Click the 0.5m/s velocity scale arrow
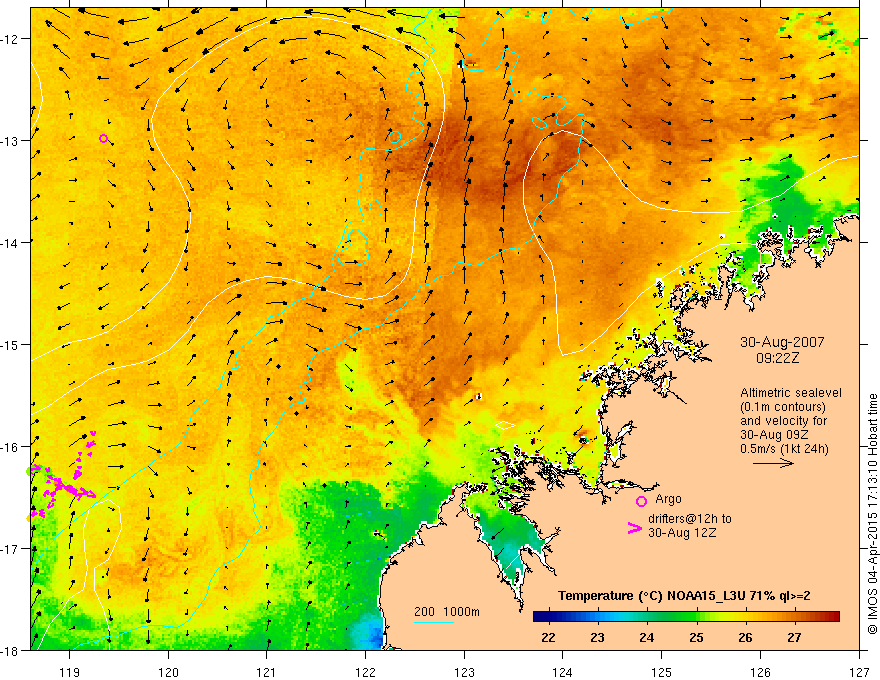Screen dimensions: 880x680 (773, 463)
